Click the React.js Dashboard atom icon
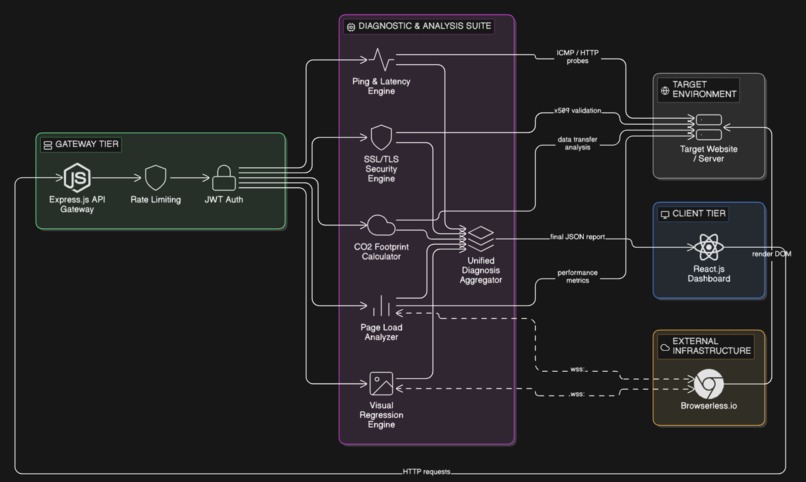The height and width of the screenshot is (482, 806). click(709, 247)
